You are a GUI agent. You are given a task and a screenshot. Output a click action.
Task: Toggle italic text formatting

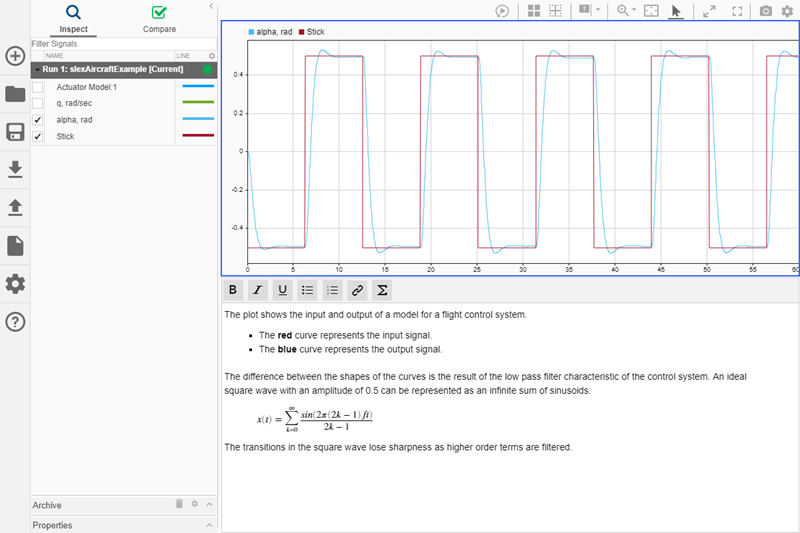(x=258, y=290)
